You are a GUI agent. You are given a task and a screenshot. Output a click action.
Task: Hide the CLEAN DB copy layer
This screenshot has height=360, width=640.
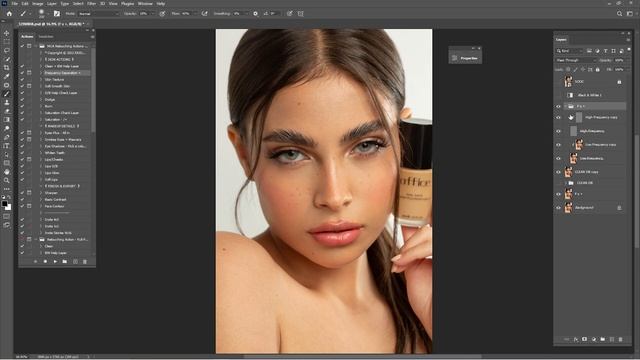point(558,172)
